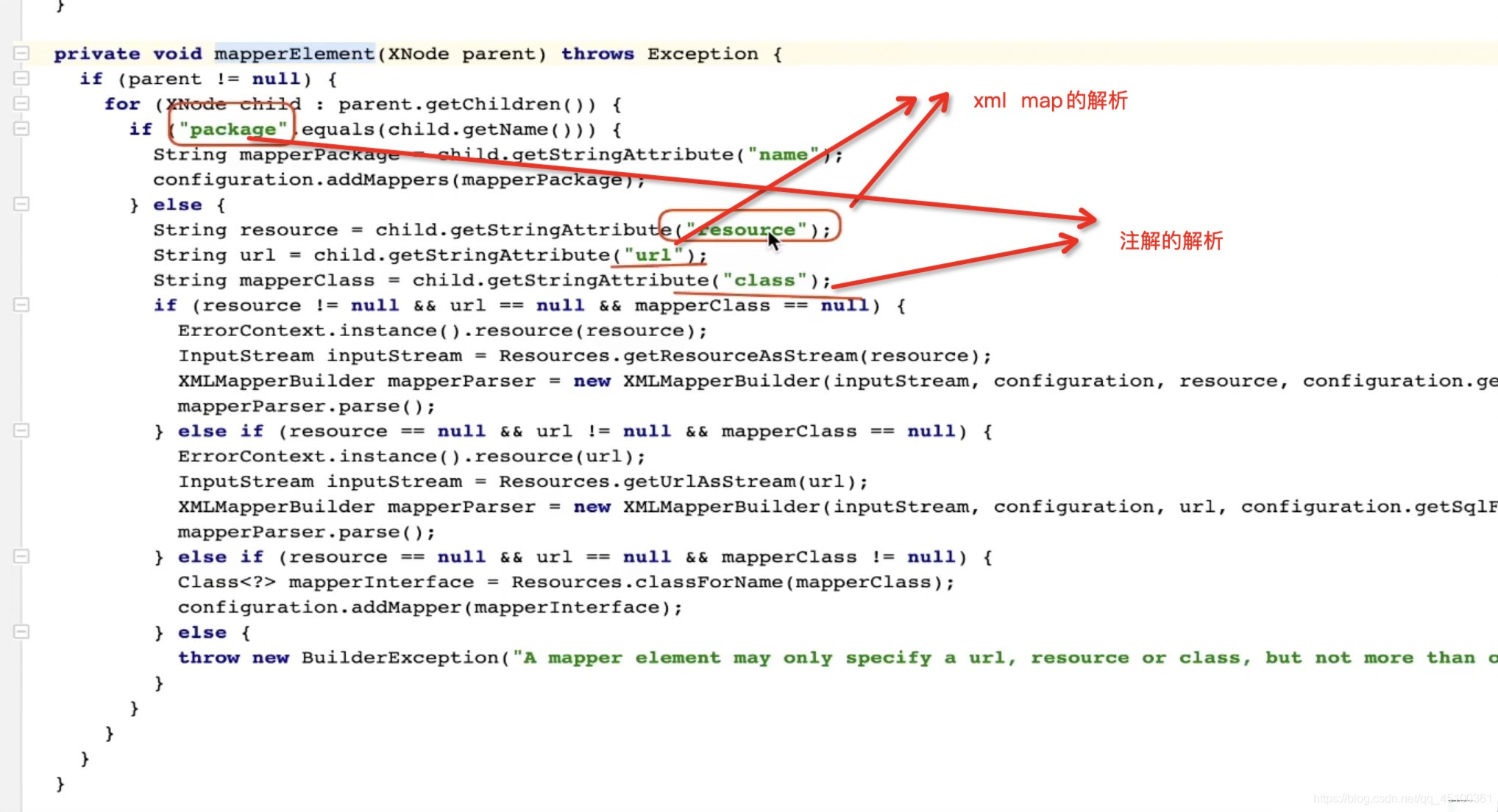The height and width of the screenshot is (812, 1498).
Task: Click on mapperParser.parse() method call
Action: pyautogui.click(x=305, y=405)
